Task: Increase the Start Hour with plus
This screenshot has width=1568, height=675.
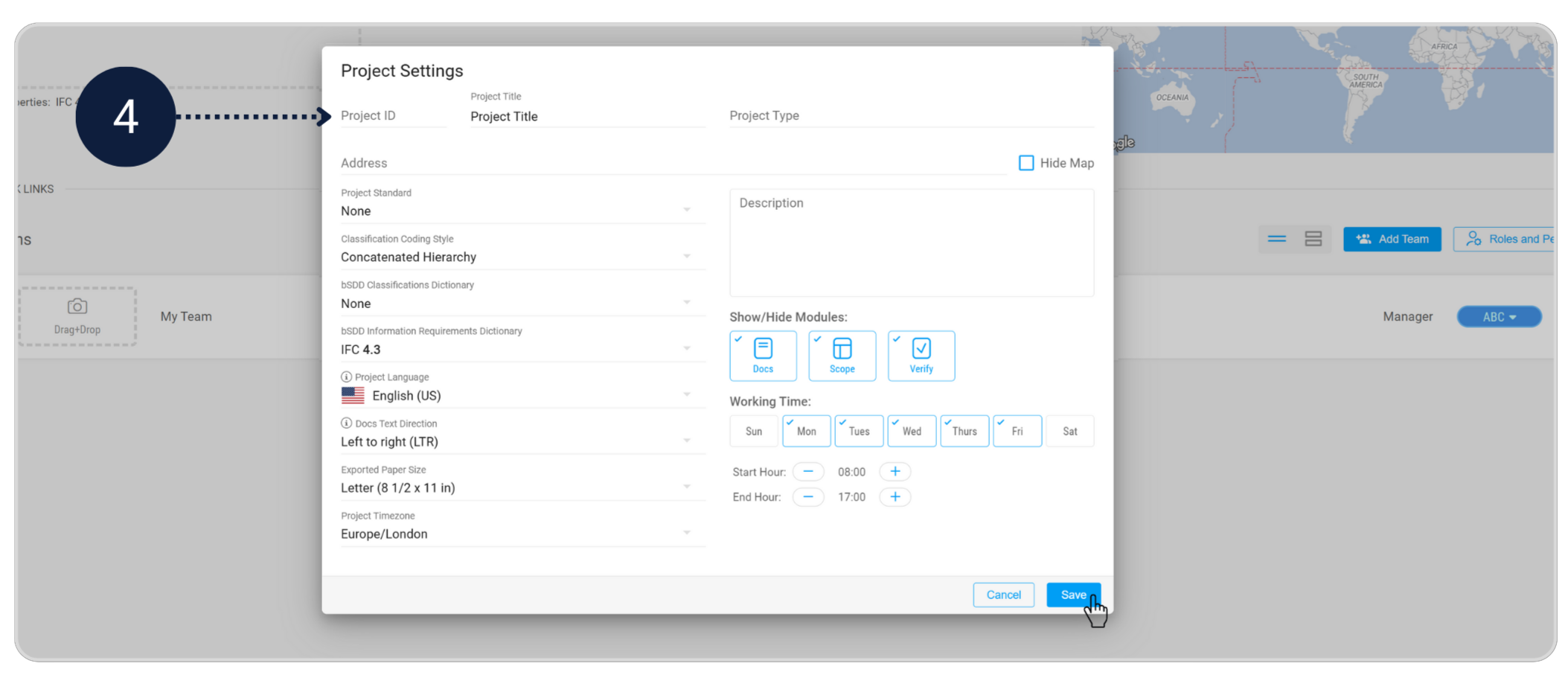Action: tap(895, 472)
